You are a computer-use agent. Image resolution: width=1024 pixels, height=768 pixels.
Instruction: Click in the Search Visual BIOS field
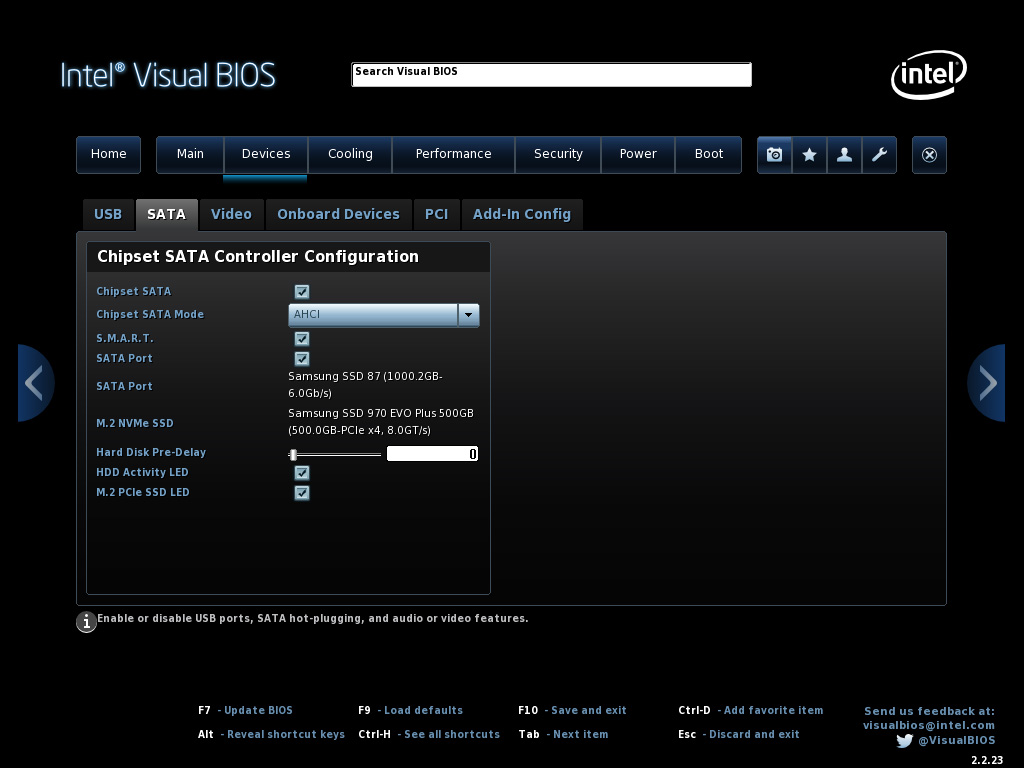551,75
